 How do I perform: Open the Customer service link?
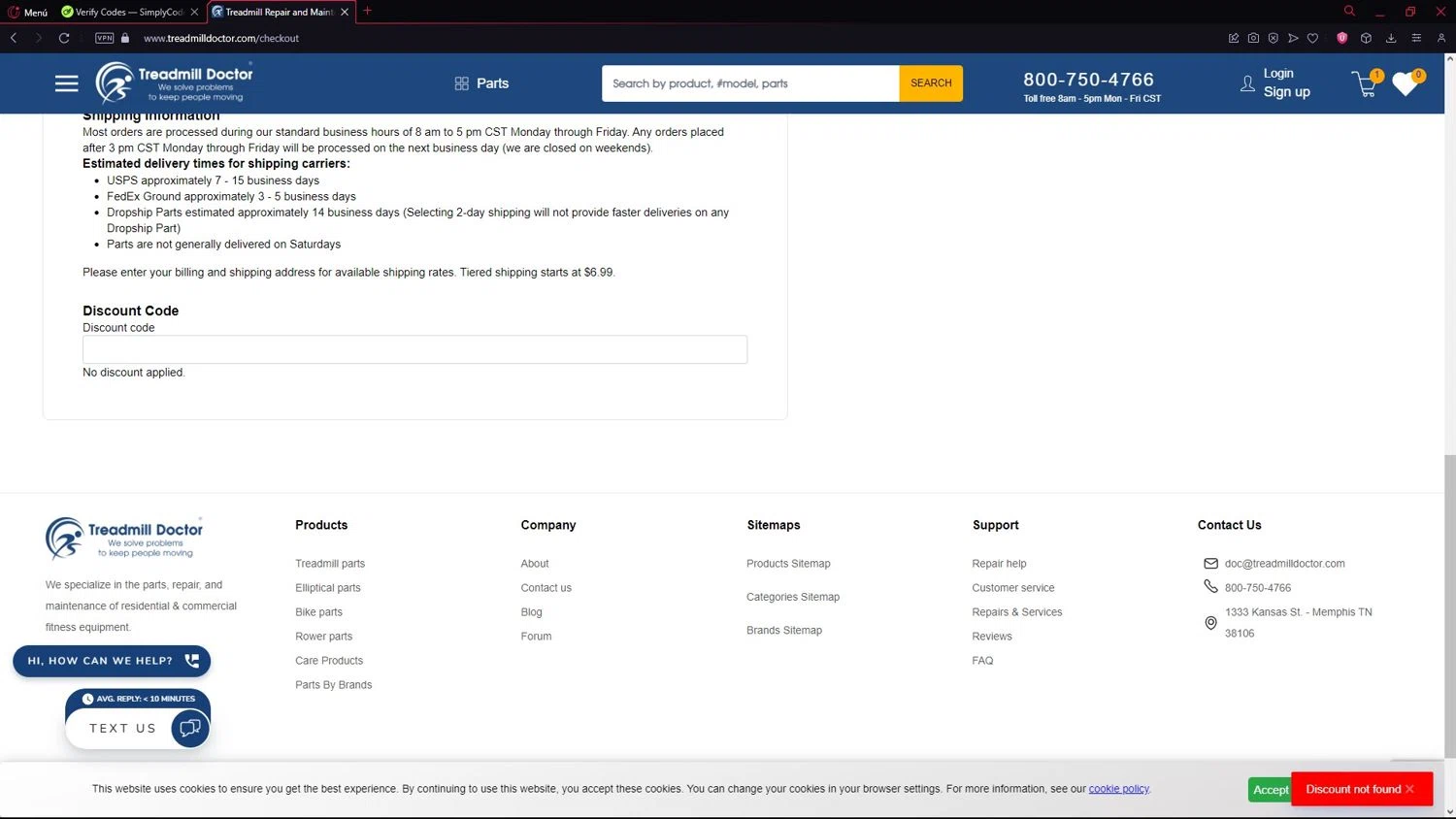point(1012,588)
